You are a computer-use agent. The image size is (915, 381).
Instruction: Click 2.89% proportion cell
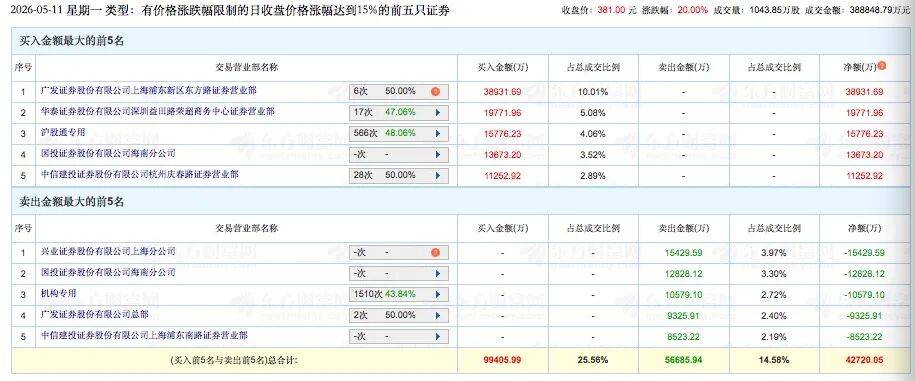pos(593,176)
